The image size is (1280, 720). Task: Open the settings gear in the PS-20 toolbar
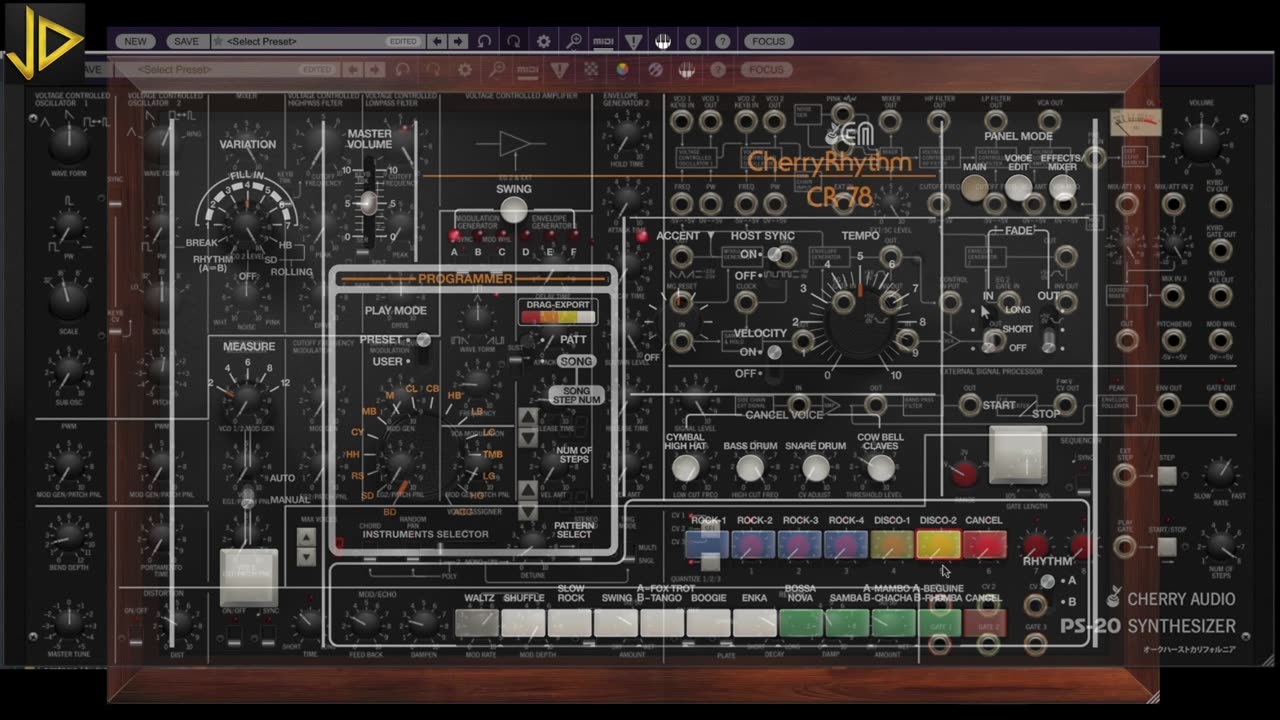(464, 70)
